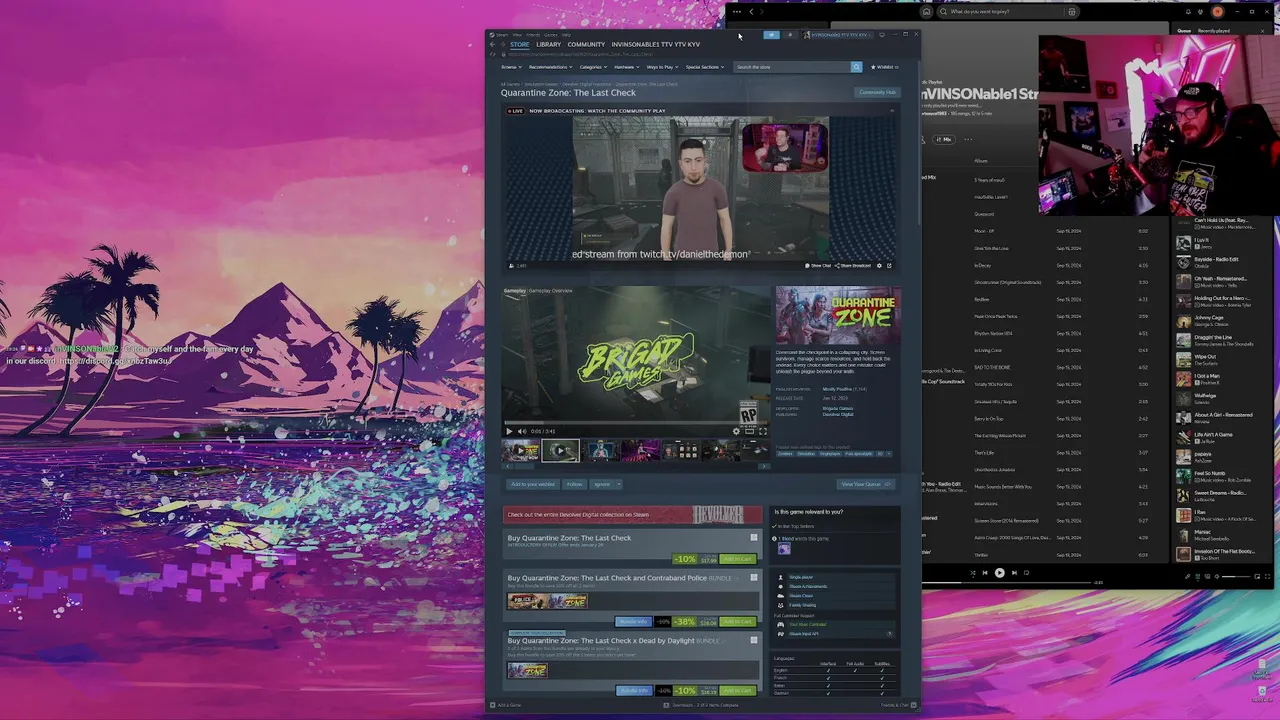Click trailer progress bar
The height and width of the screenshot is (720, 1280).
click(636, 423)
